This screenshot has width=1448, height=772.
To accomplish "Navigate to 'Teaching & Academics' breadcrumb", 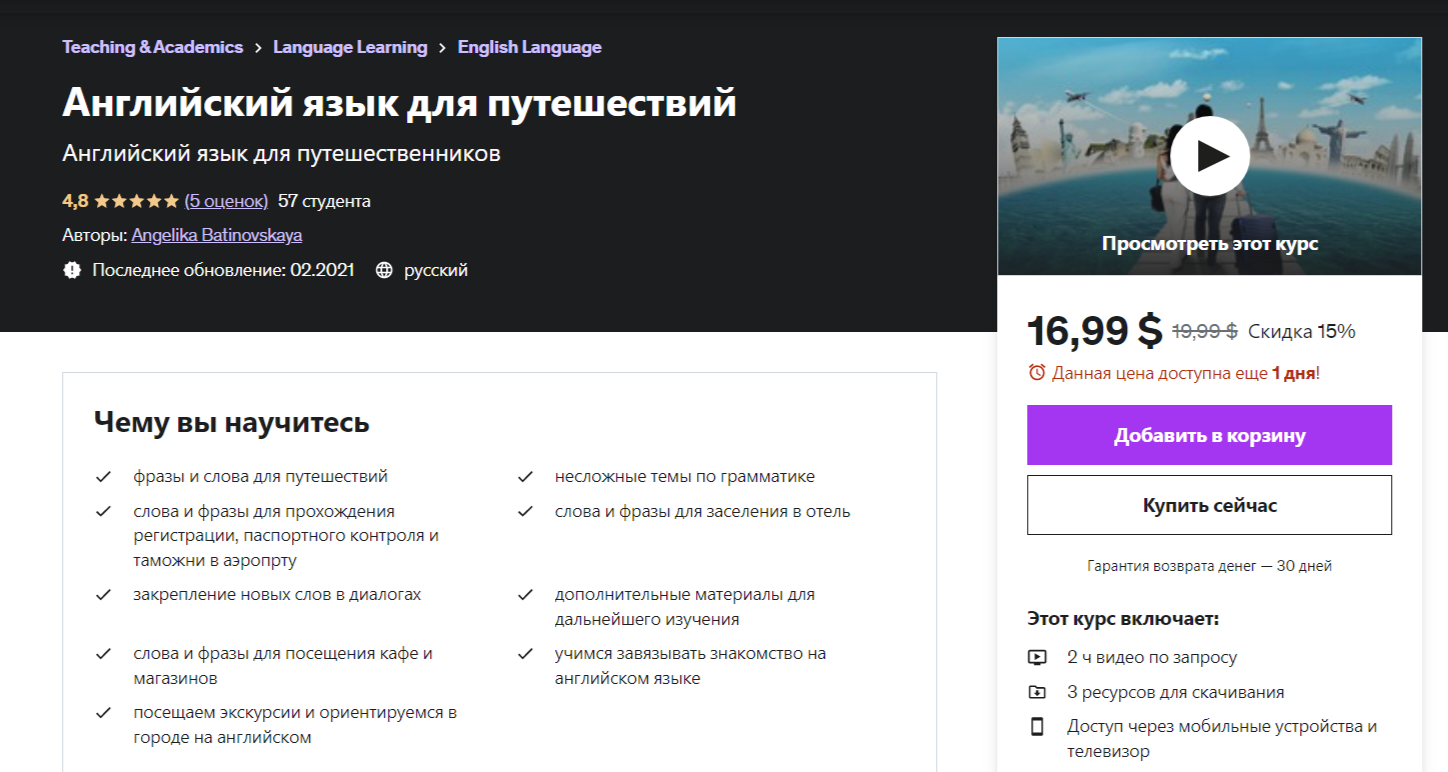I will pos(152,46).
